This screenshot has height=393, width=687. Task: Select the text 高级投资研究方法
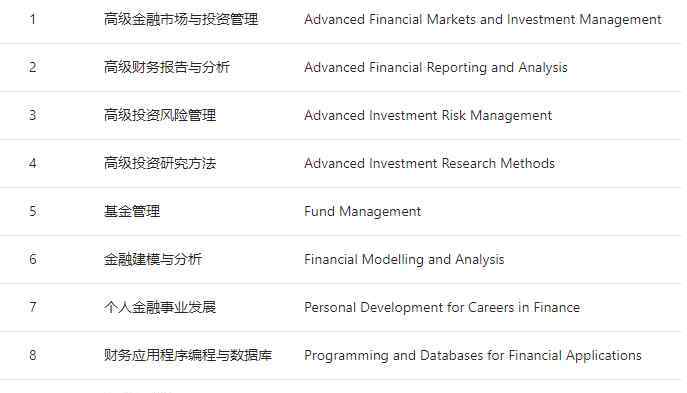point(160,163)
